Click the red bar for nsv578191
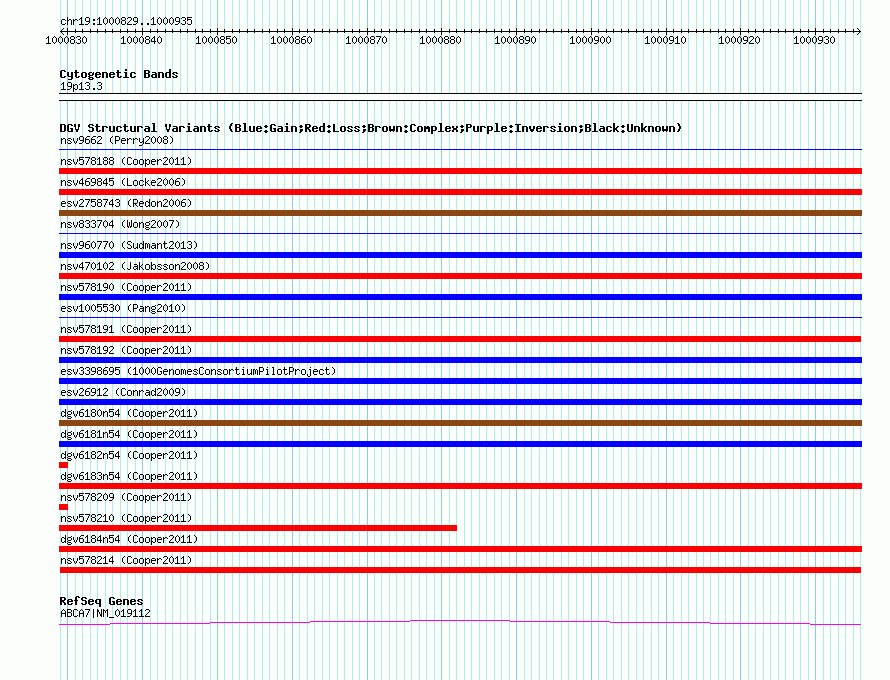The image size is (890, 680). 460,339
